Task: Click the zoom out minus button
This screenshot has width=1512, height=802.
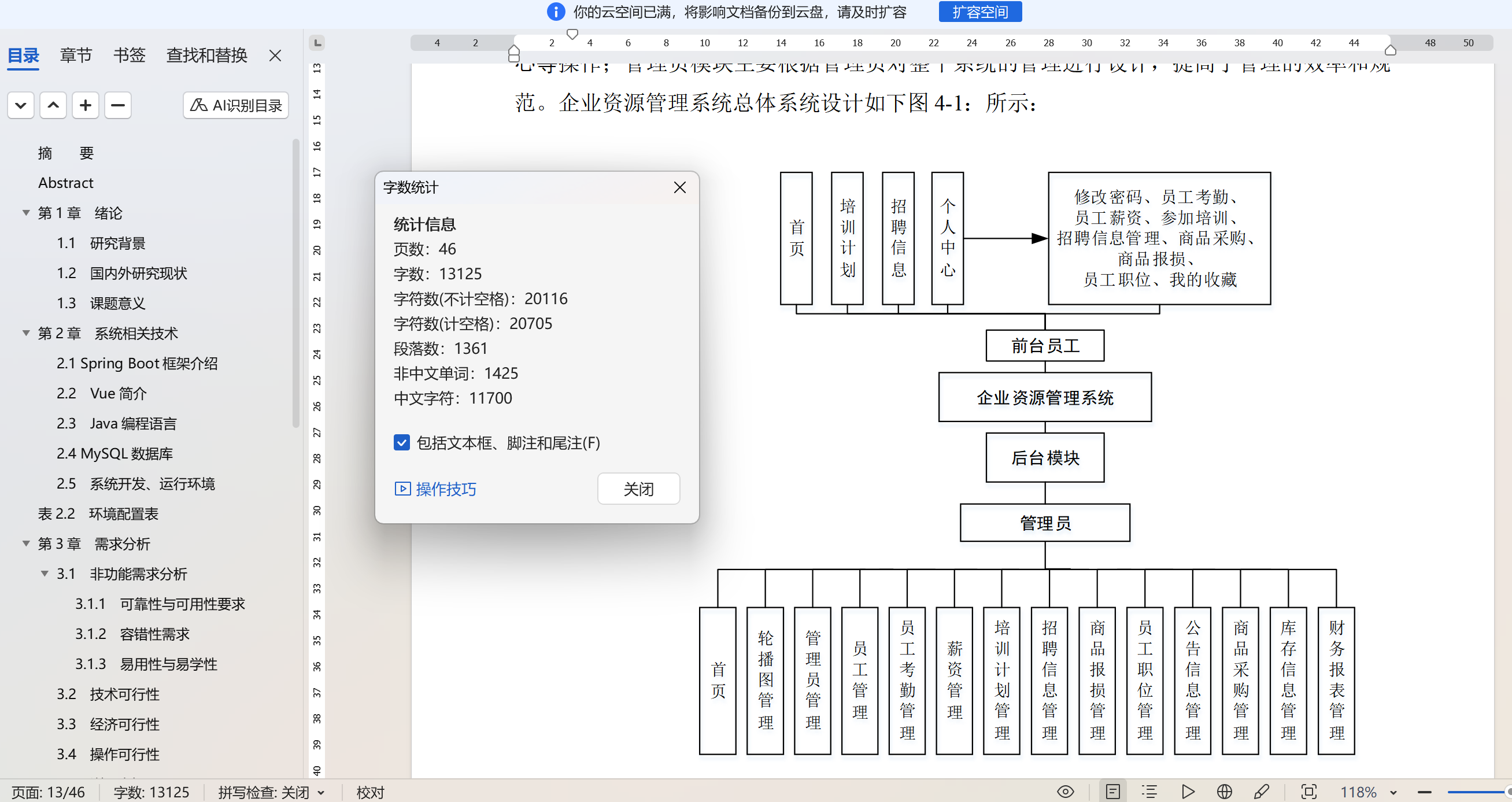Action: 1425,793
